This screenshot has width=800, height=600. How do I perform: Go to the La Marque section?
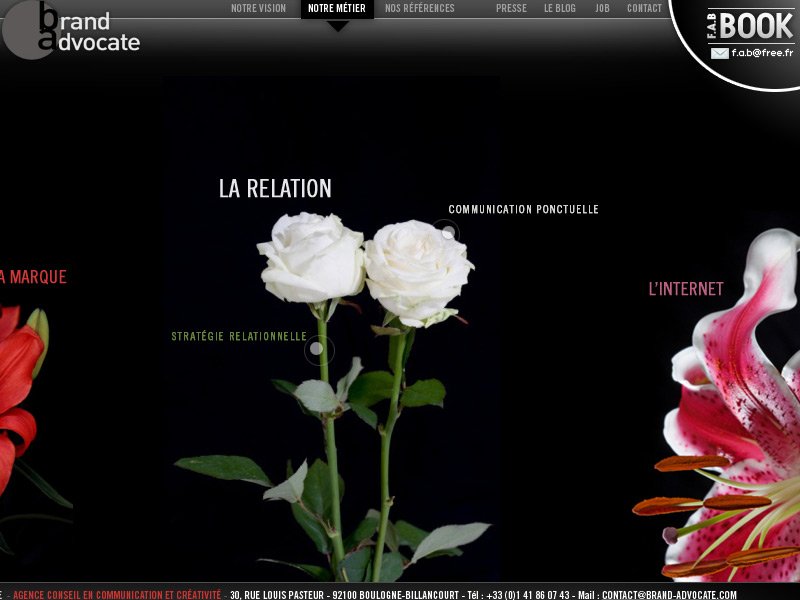click(x=33, y=277)
